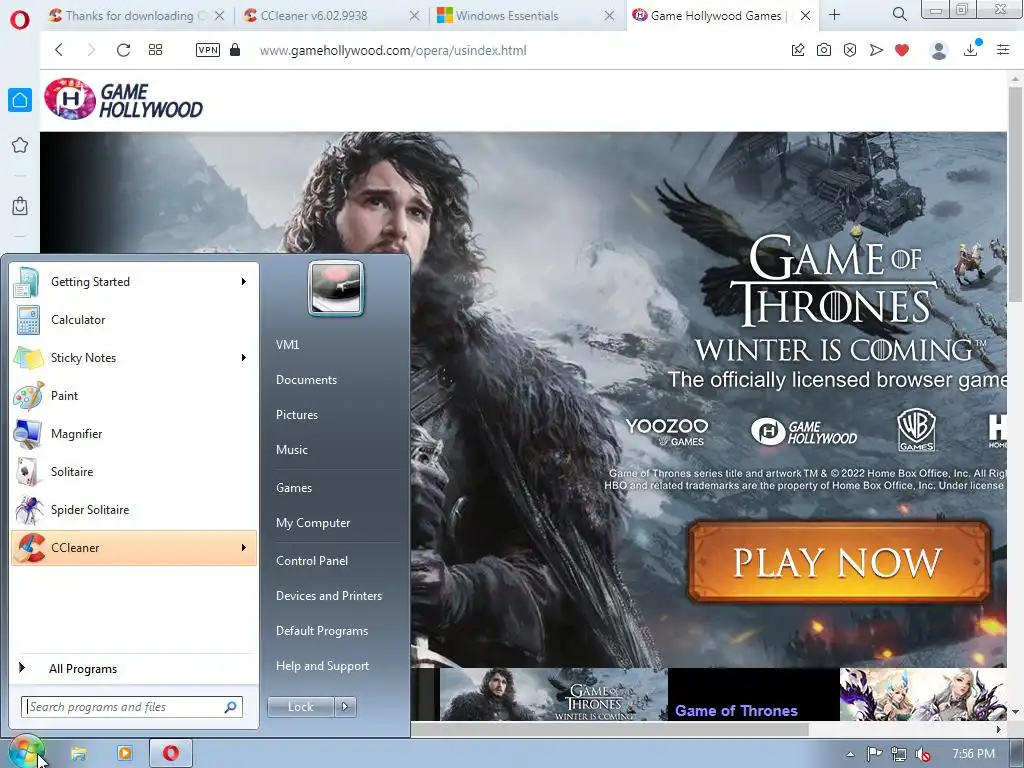Open the Opera menu logo
Viewport: 1024px width, 768px height.
pyautogui.click(x=20, y=20)
